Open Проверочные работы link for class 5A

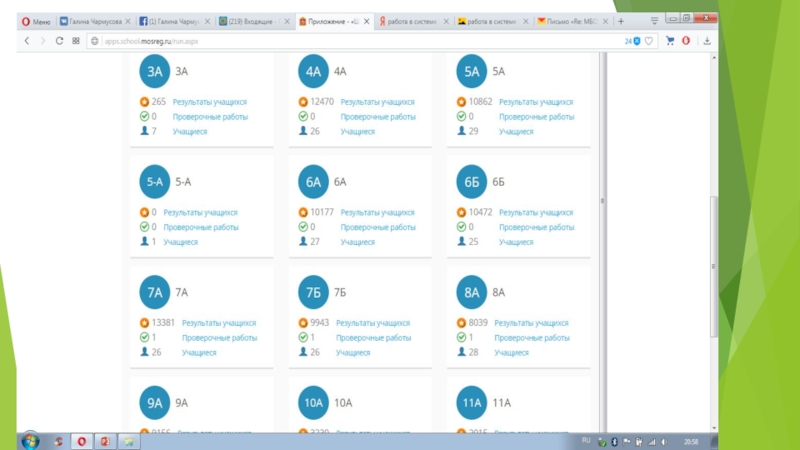pos(536,117)
